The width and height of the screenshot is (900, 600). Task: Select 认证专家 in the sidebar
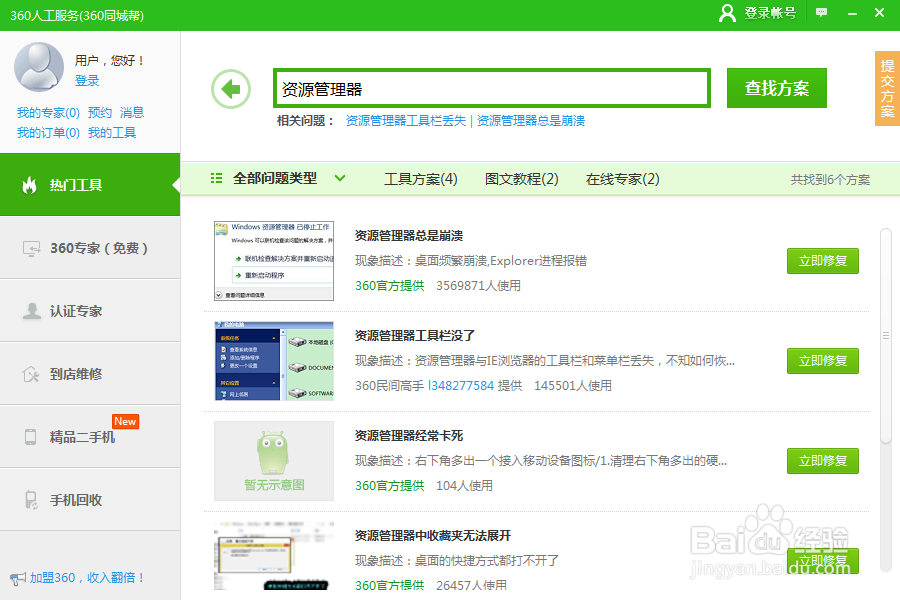90,311
